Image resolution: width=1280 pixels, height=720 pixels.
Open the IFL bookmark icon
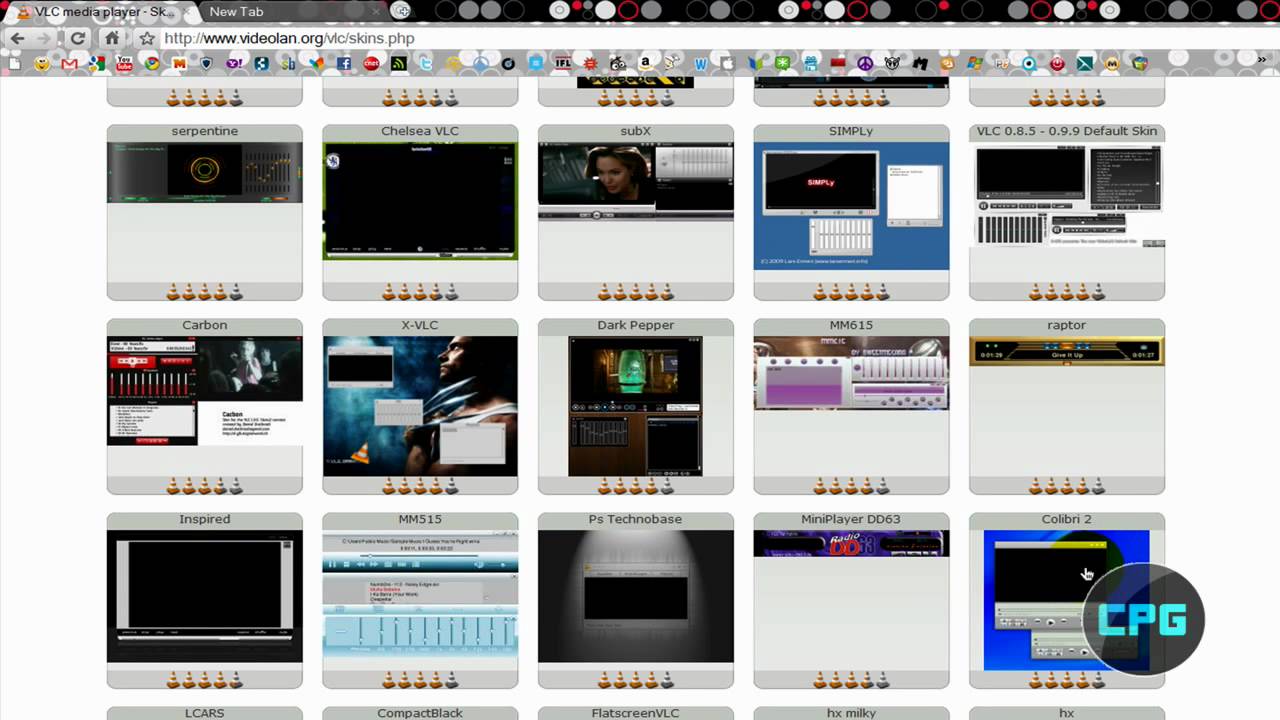563,63
